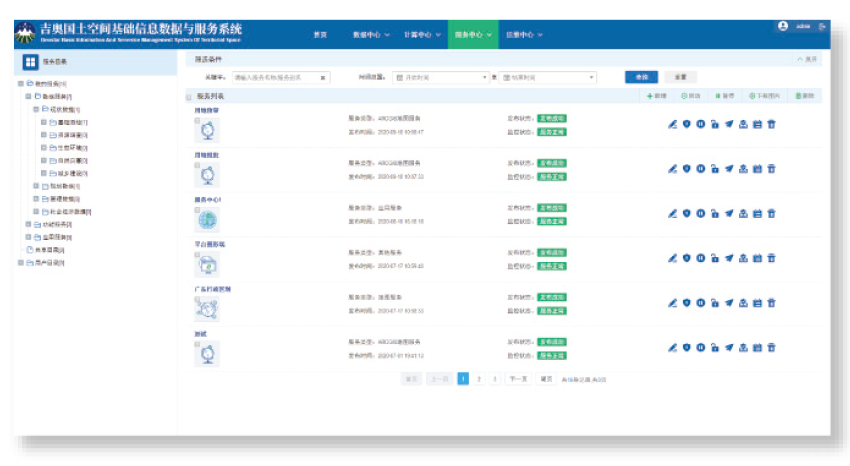850x466 pixels.
Task: Click the shield icon in fourth service row
Action: pos(687,258)
